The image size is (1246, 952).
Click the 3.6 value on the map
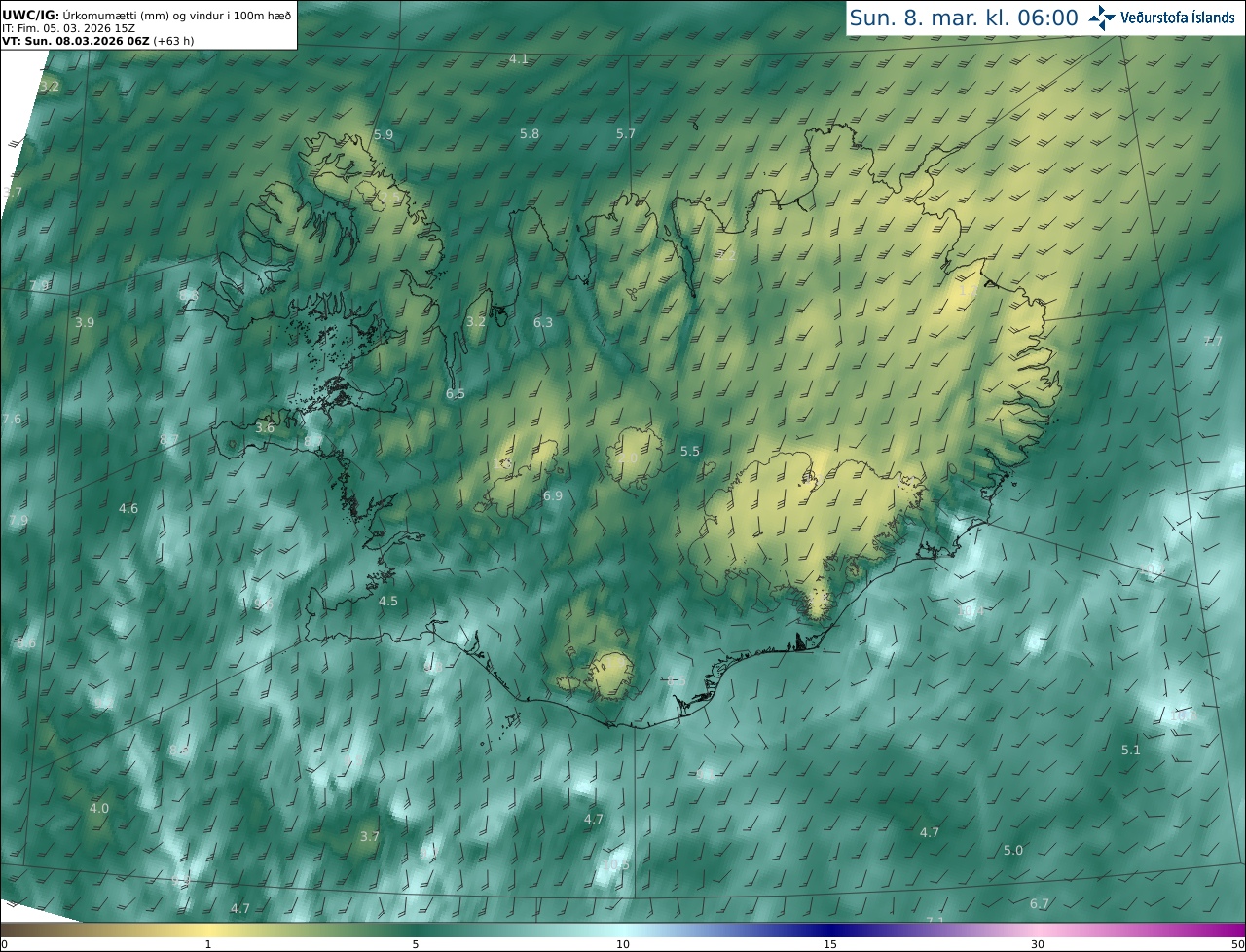pos(265,427)
